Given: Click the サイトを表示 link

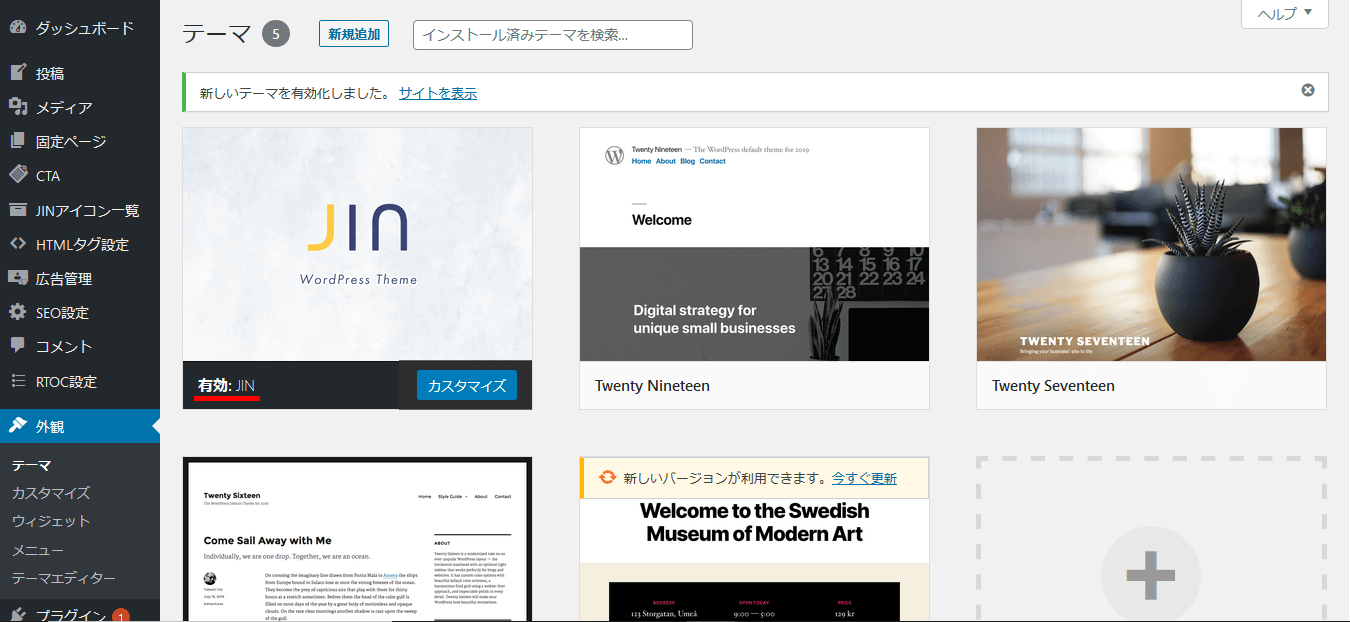Looking at the screenshot, I should pyautogui.click(x=438, y=93).
